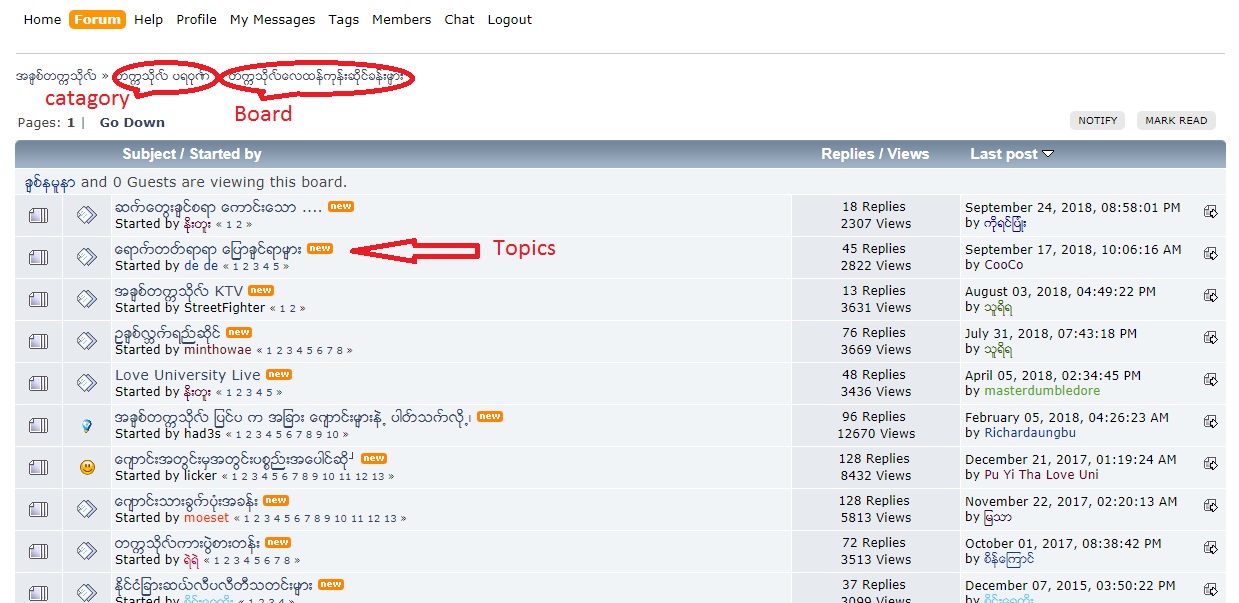This screenshot has height=603, width=1239.
Task: Click folder icon for Love University Live topic
Action: (x=38, y=383)
